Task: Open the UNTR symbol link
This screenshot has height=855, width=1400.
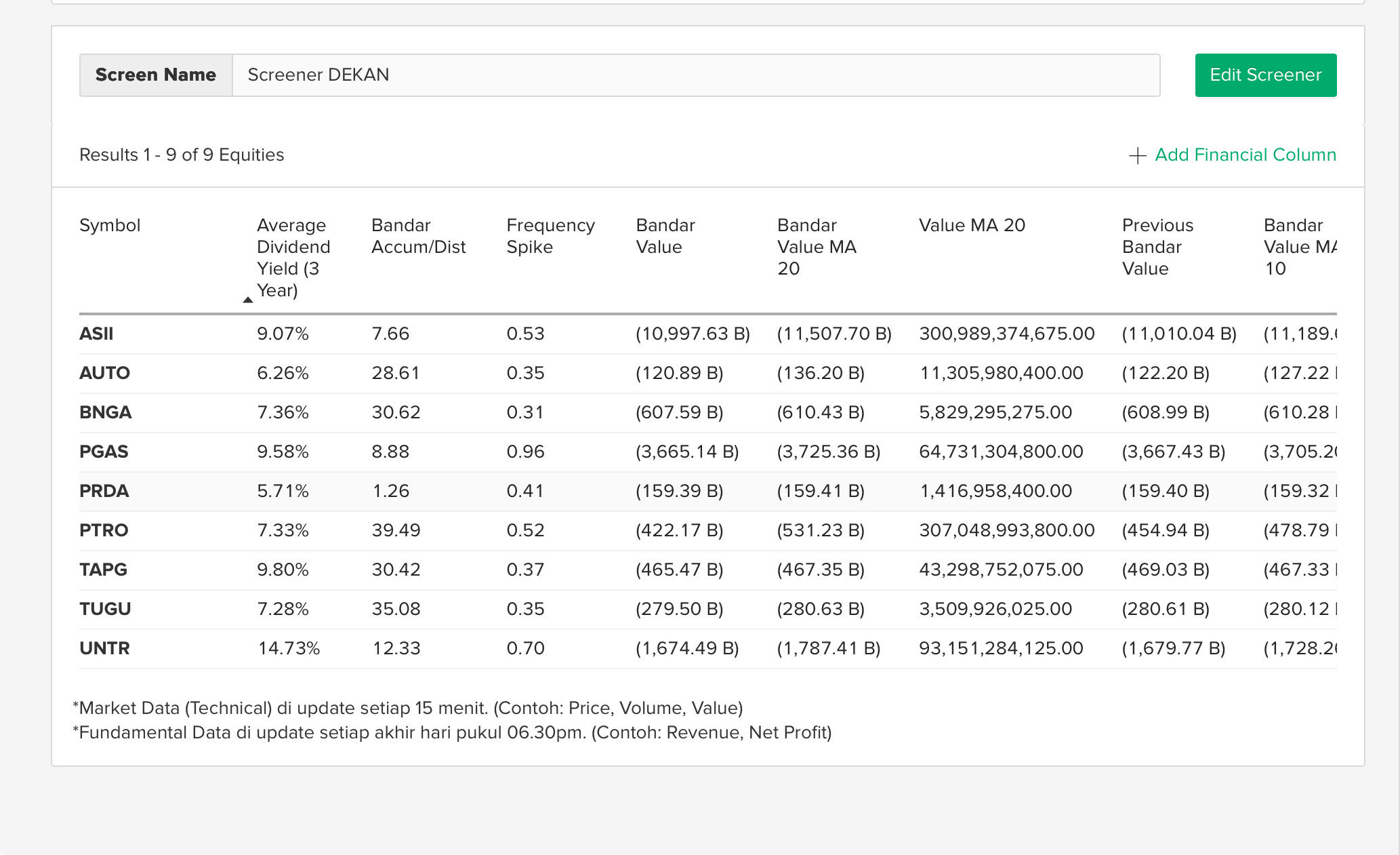Action: (x=104, y=649)
